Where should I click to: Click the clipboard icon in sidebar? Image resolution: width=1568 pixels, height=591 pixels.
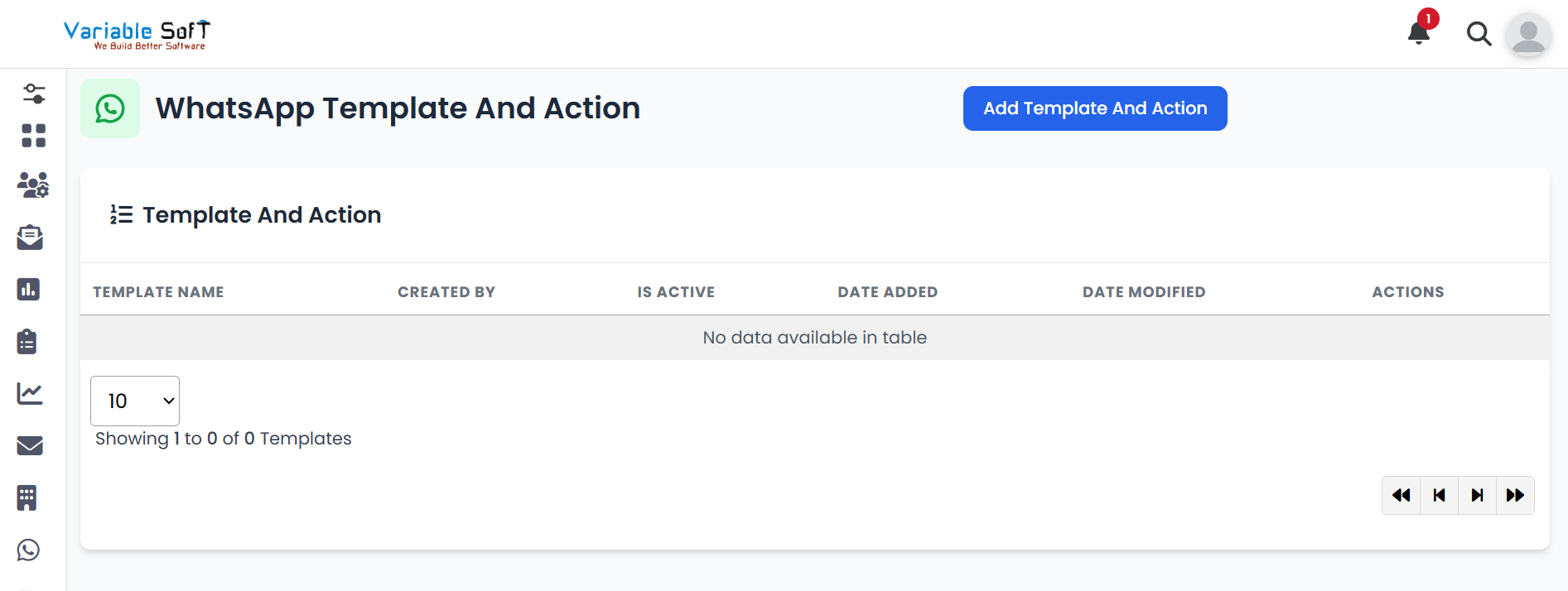27,341
